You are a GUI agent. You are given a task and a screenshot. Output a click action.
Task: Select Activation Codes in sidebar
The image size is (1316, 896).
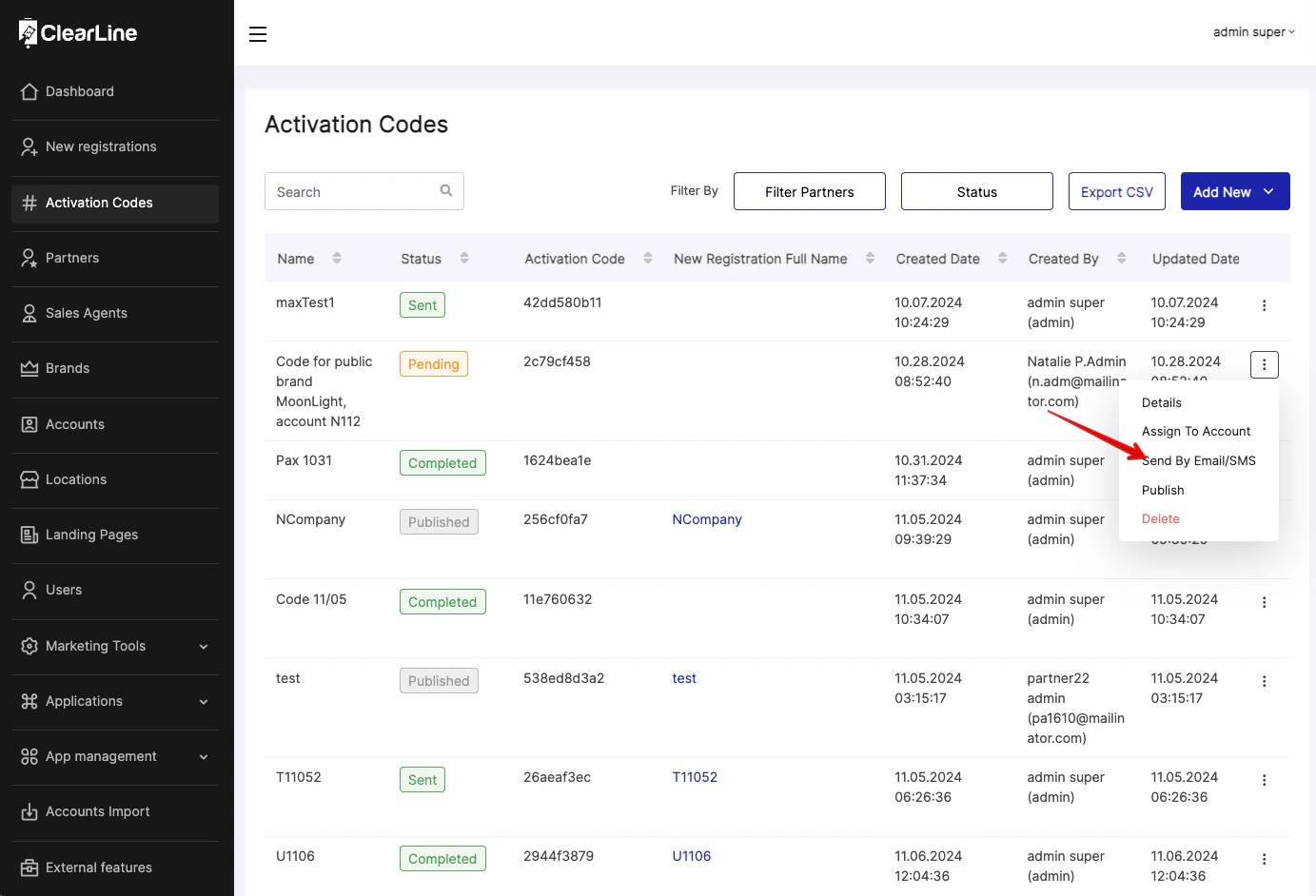[115, 203]
